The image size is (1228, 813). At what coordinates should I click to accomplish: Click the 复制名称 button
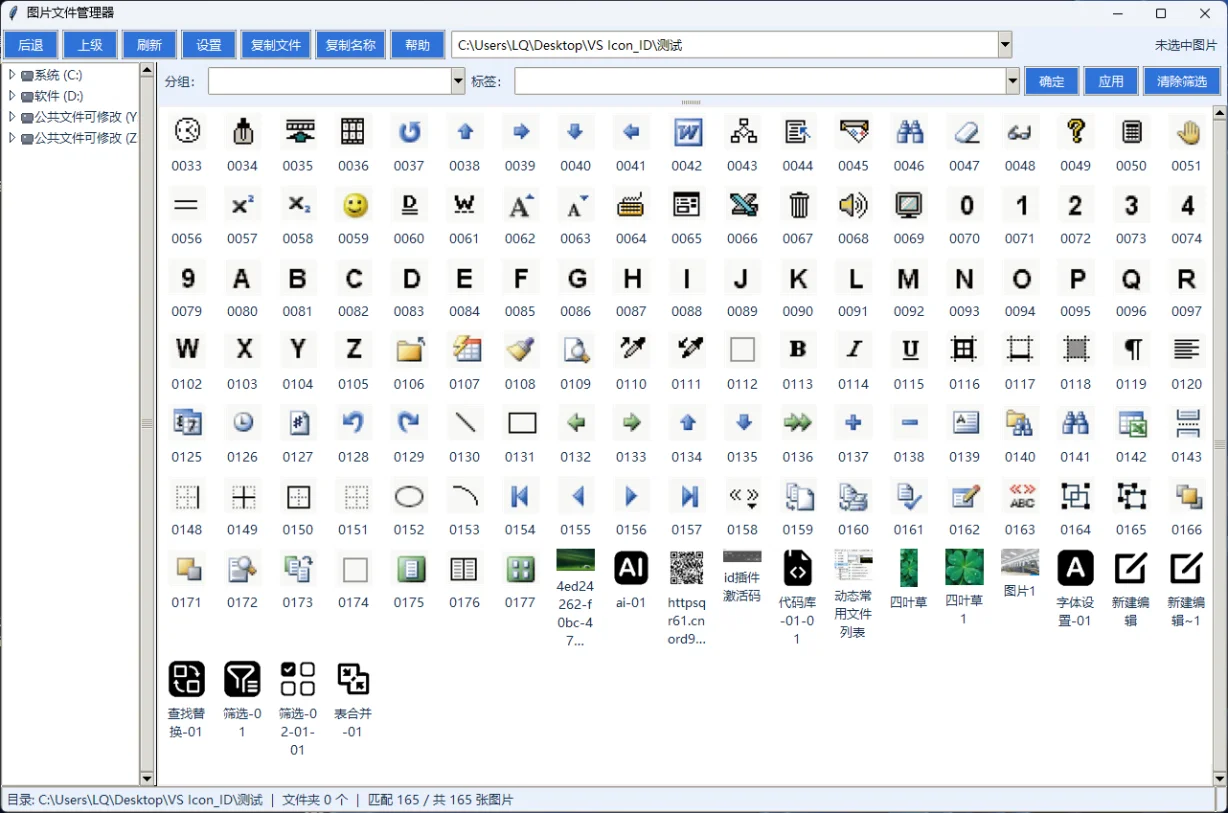pyautogui.click(x=351, y=45)
